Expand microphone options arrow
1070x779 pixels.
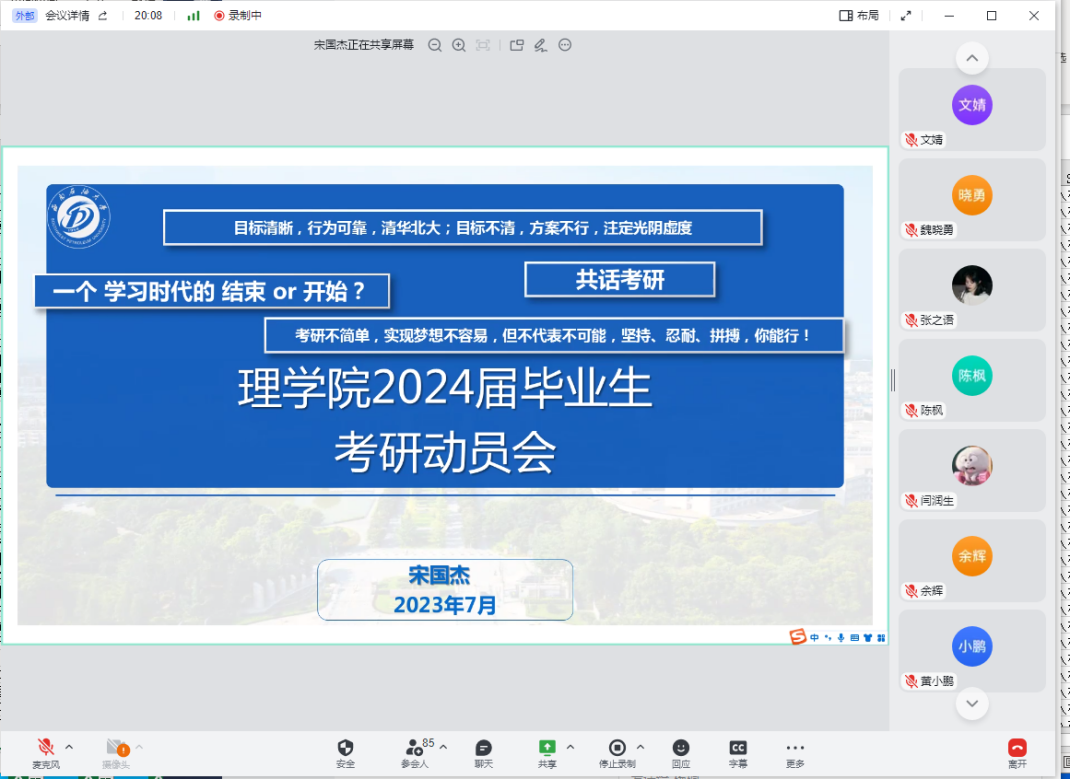point(69,747)
